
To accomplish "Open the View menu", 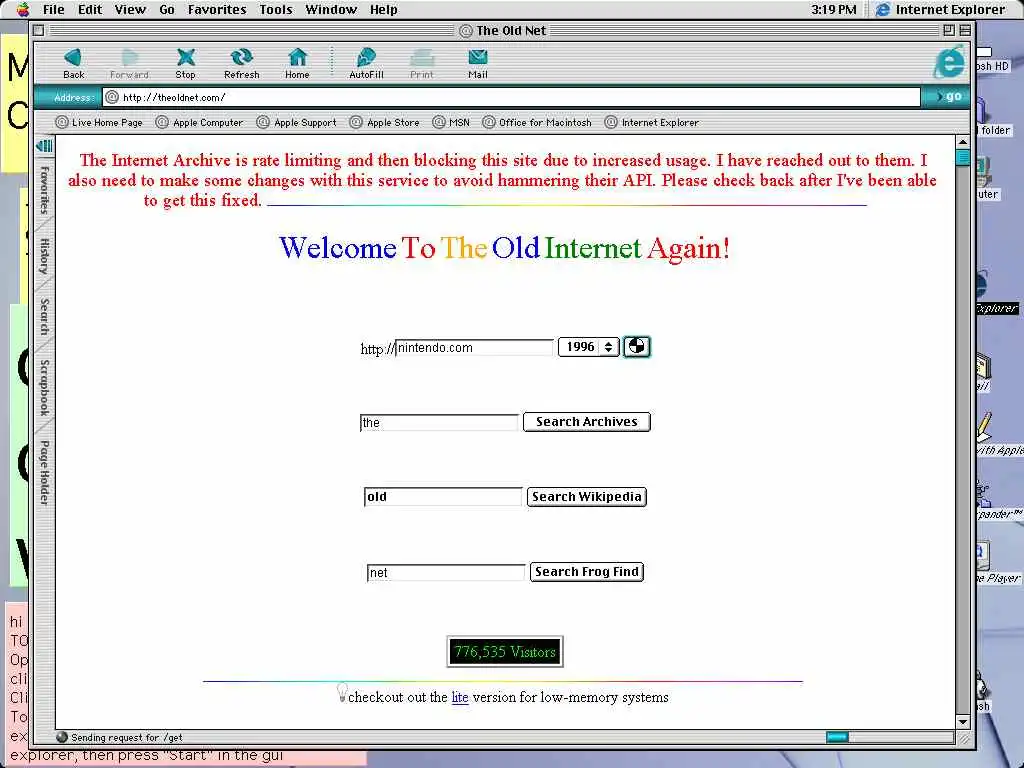I will coord(130,9).
